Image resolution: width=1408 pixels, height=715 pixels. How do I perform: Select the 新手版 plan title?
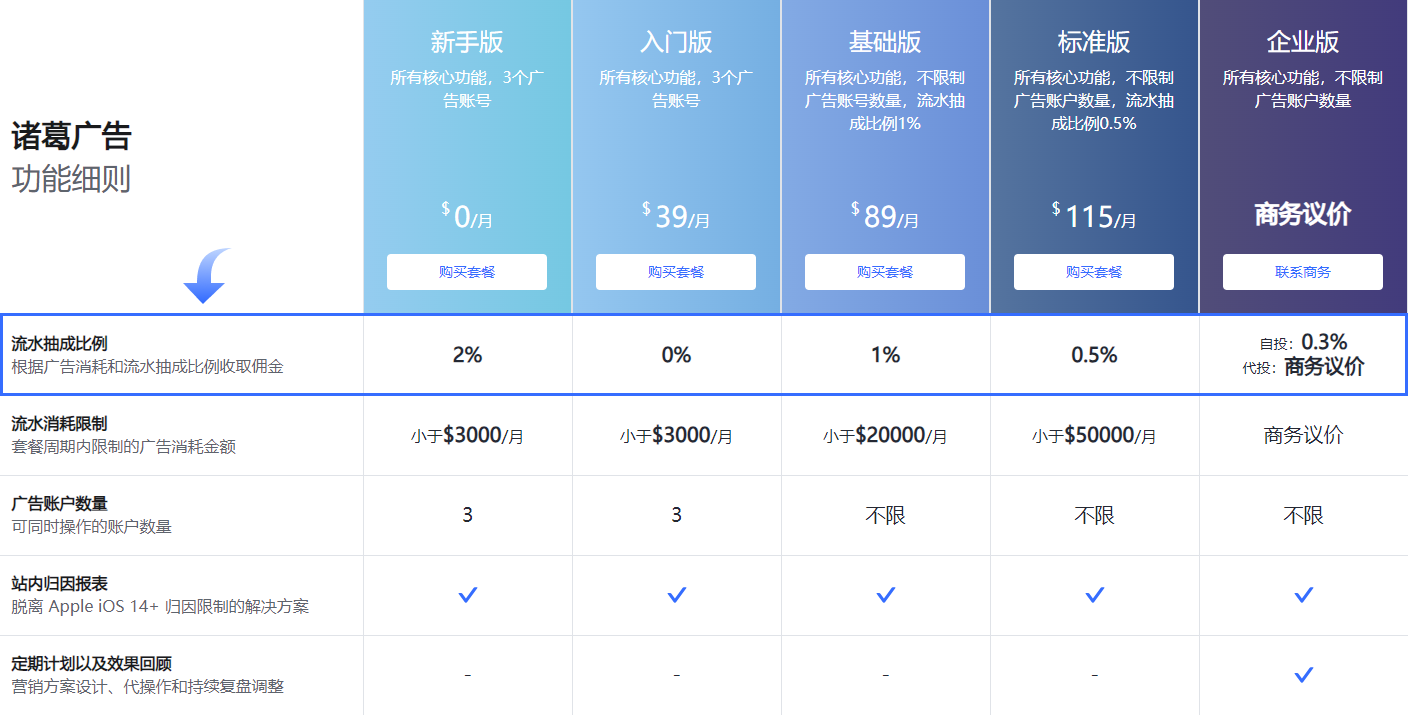pos(467,42)
